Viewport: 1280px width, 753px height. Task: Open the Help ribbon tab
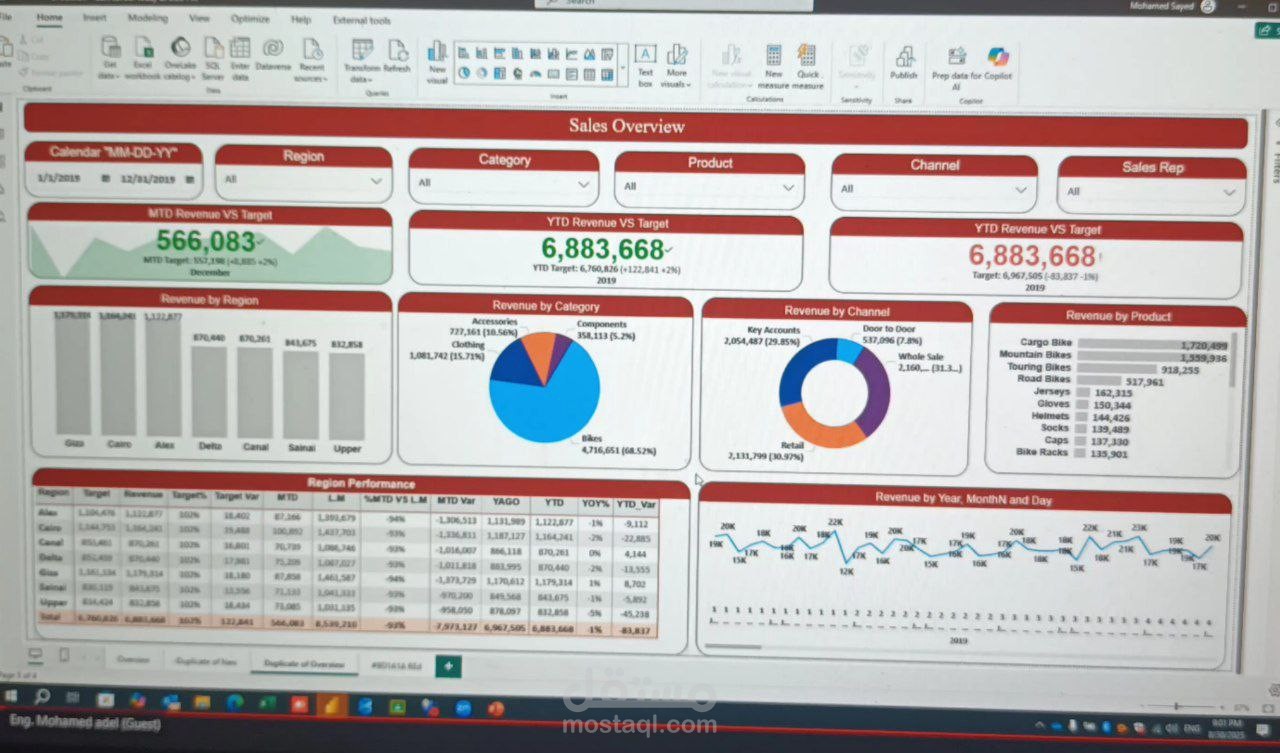pyautogui.click(x=301, y=19)
